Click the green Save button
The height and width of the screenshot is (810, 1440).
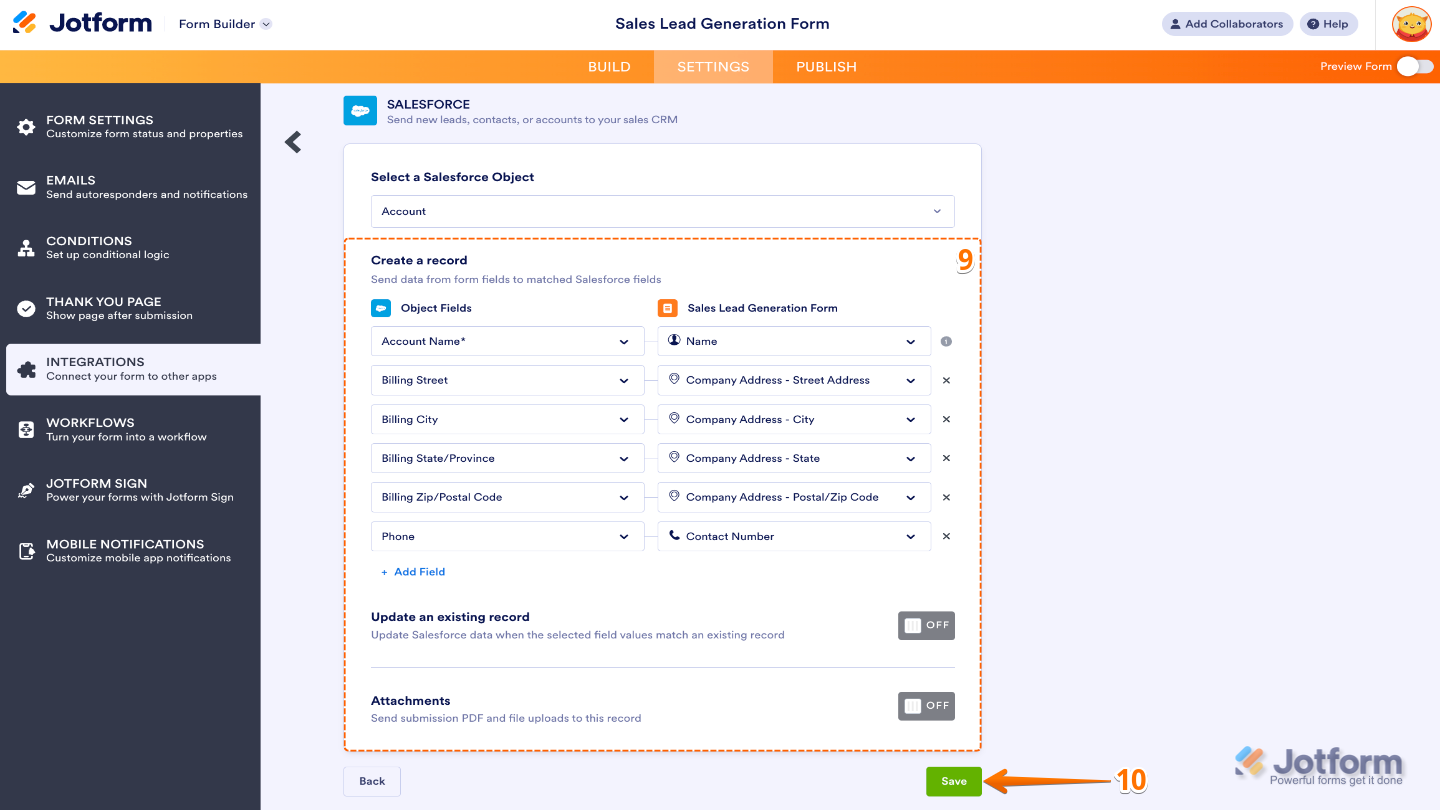tap(953, 781)
